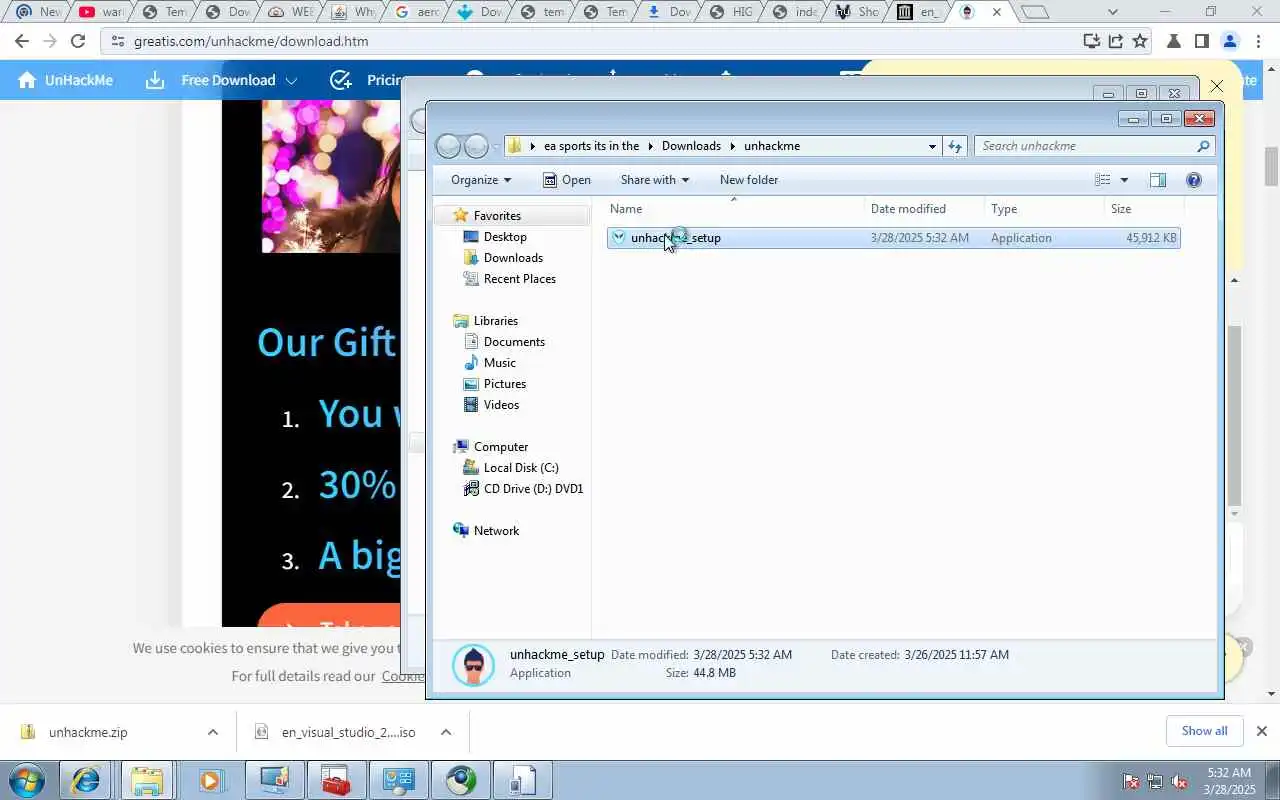The height and width of the screenshot is (800, 1280).
Task: Expand address bar history dropdown
Action: (932, 146)
